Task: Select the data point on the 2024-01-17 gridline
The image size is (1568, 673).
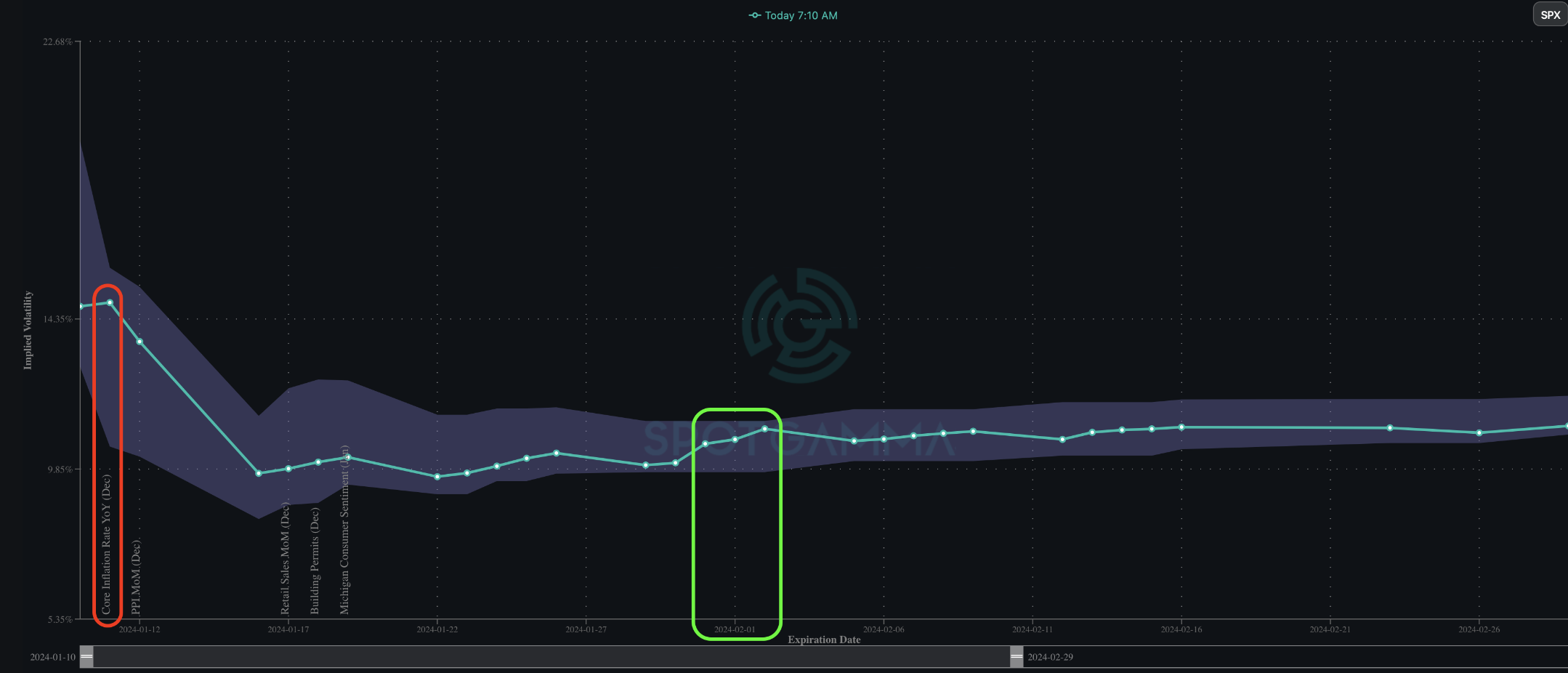Action: (288, 469)
